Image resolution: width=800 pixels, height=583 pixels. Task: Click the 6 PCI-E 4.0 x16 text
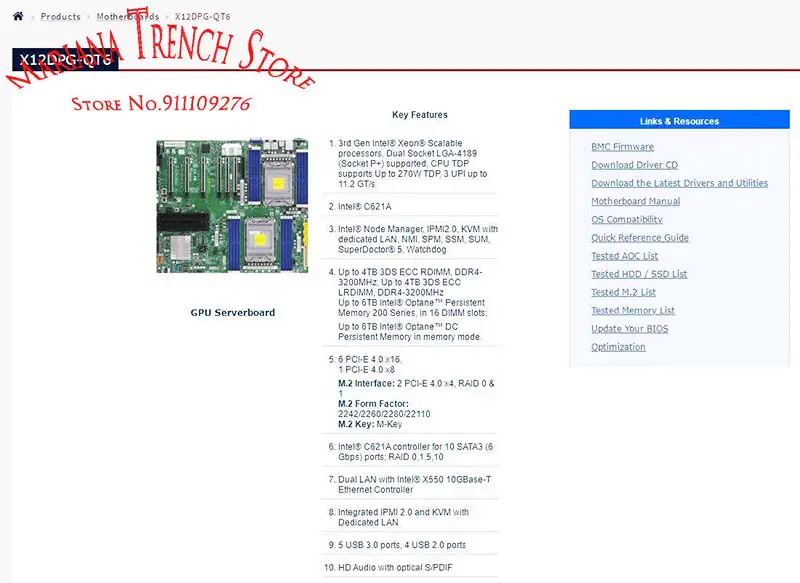(370, 360)
